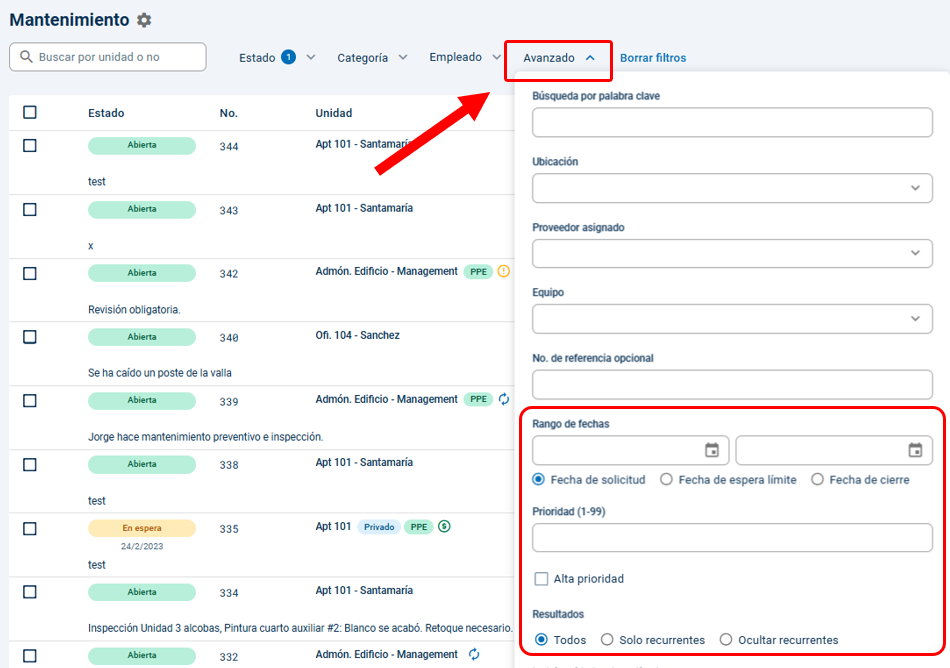Click PPE badge on request 335
The image size is (950, 668).
point(419,527)
